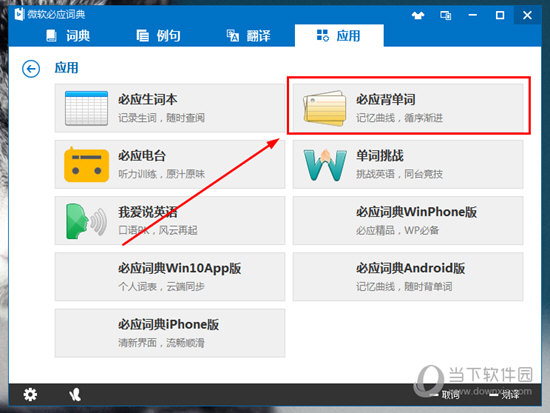
Task: Switch to the 词典 tab
Action: tap(68, 36)
